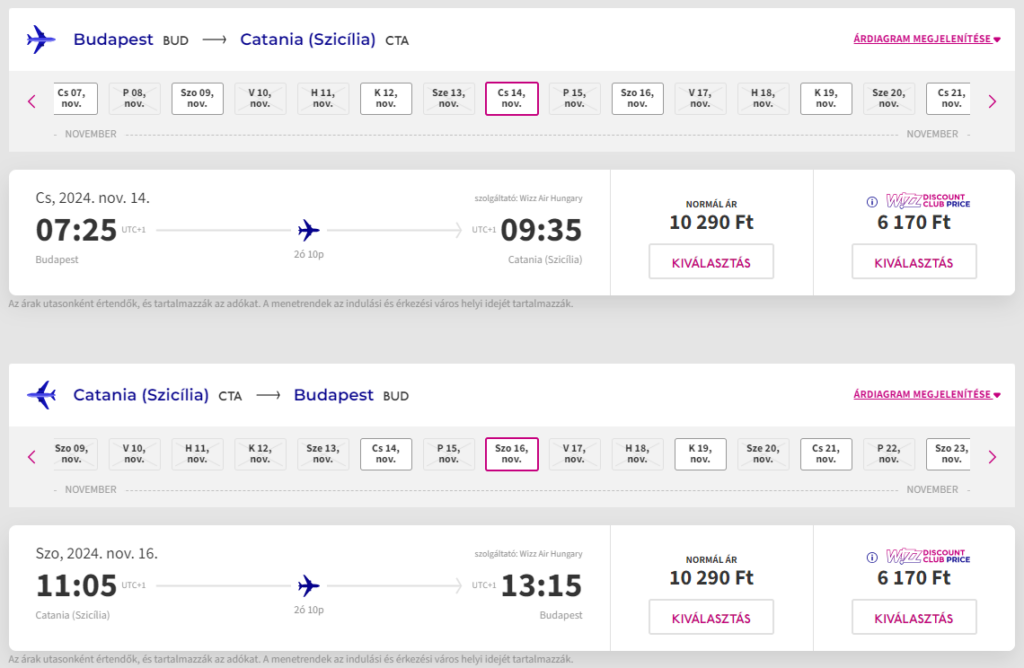Choose outbound normal price 10 290 Ft Kiválasztás
The height and width of the screenshot is (668, 1024).
711,262
